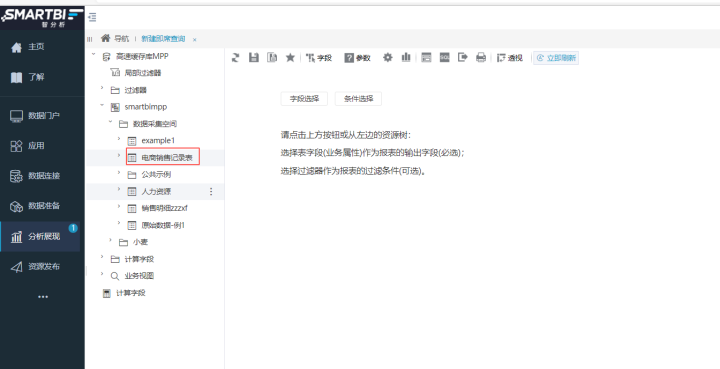This screenshot has width=720, height=369.
Task: Click the 立即刷新 refresh now button
Action: (x=556, y=58)
